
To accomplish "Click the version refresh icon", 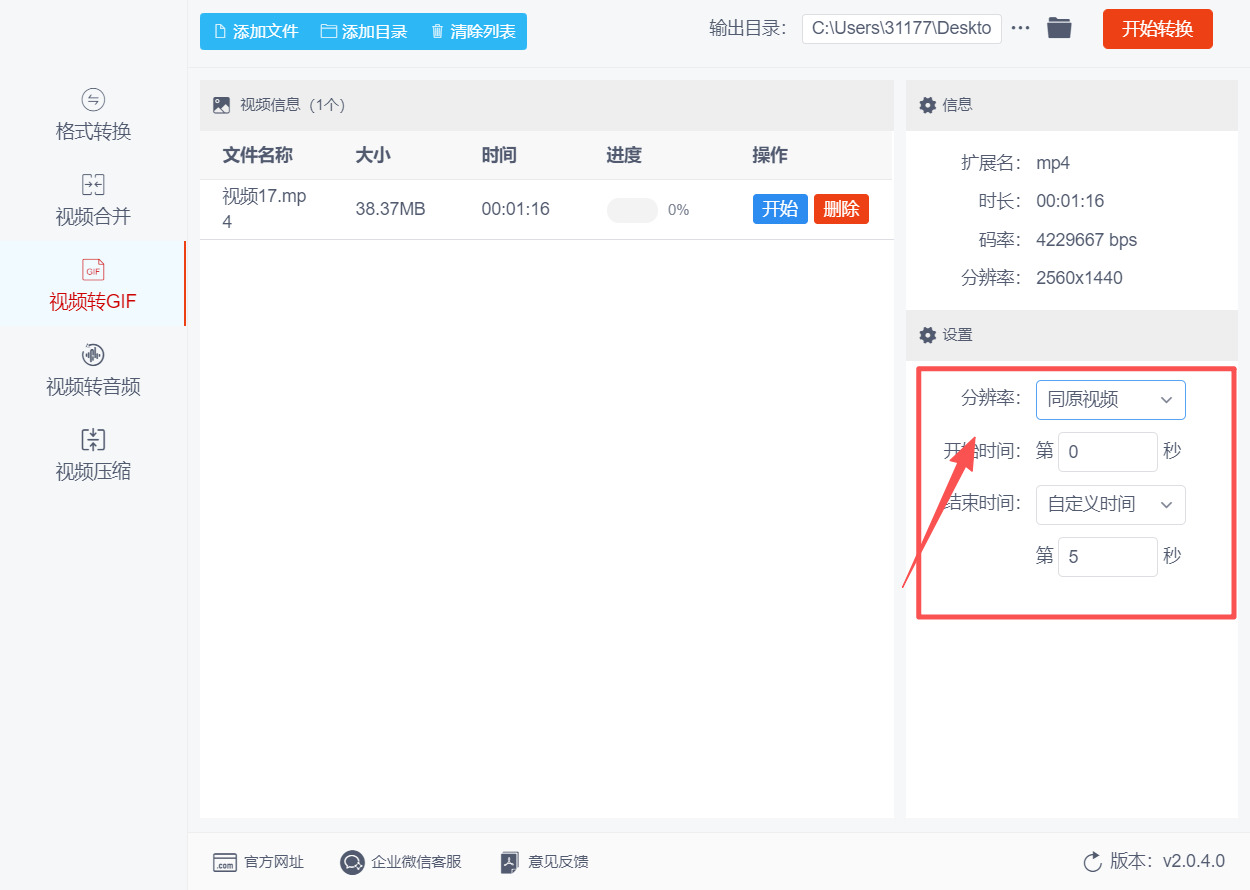I will pos(1092,862).
